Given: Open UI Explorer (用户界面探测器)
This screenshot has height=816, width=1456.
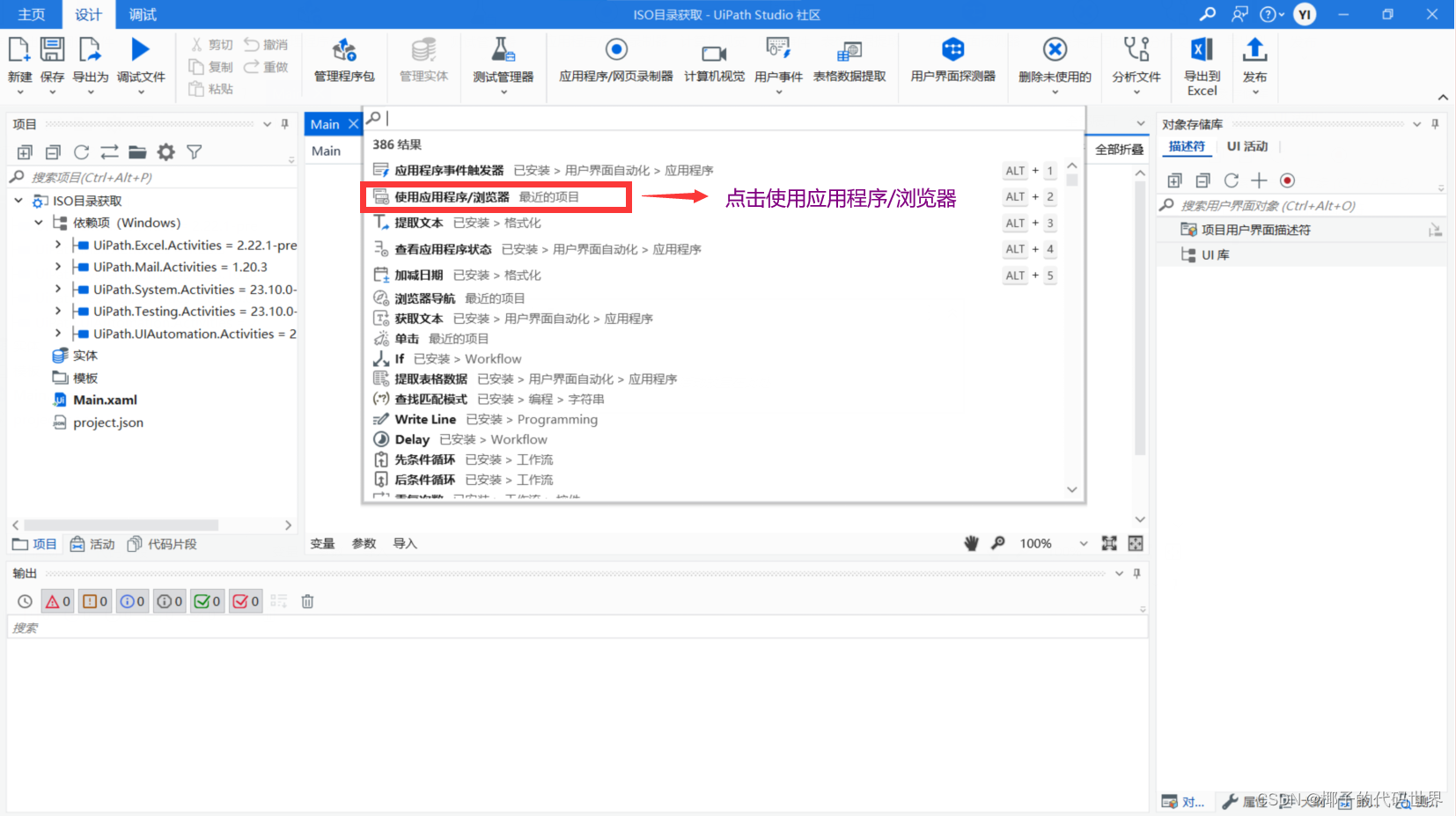Looking at the screenshot, I should (952, 60).
